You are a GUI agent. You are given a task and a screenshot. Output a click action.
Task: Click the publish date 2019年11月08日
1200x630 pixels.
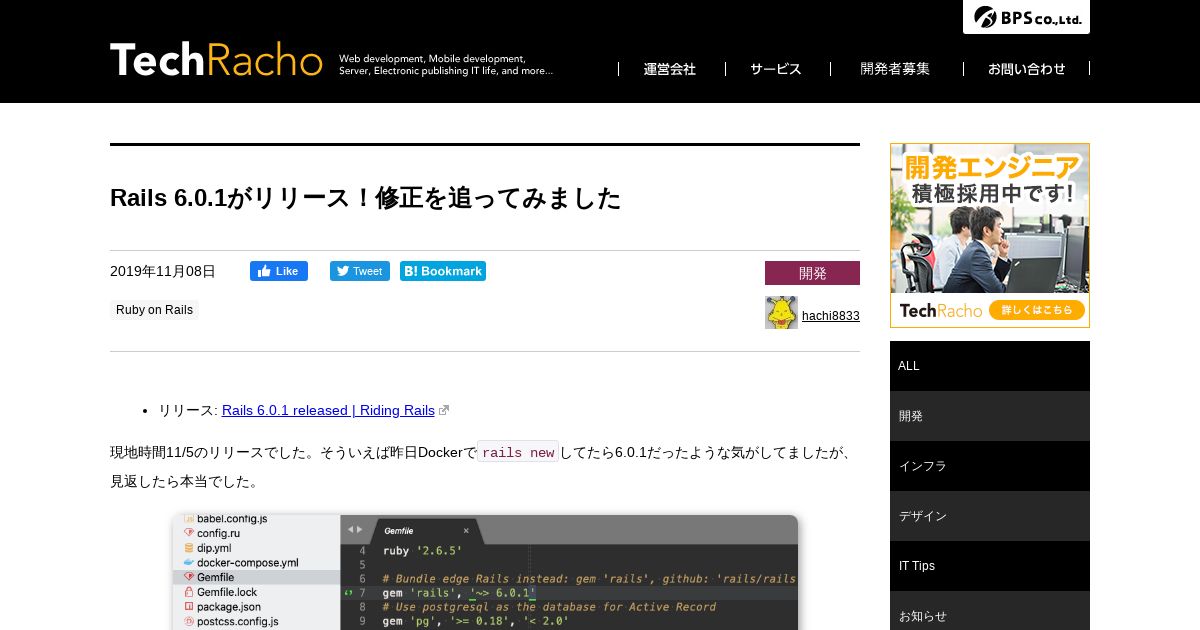[x=163, y=271]
